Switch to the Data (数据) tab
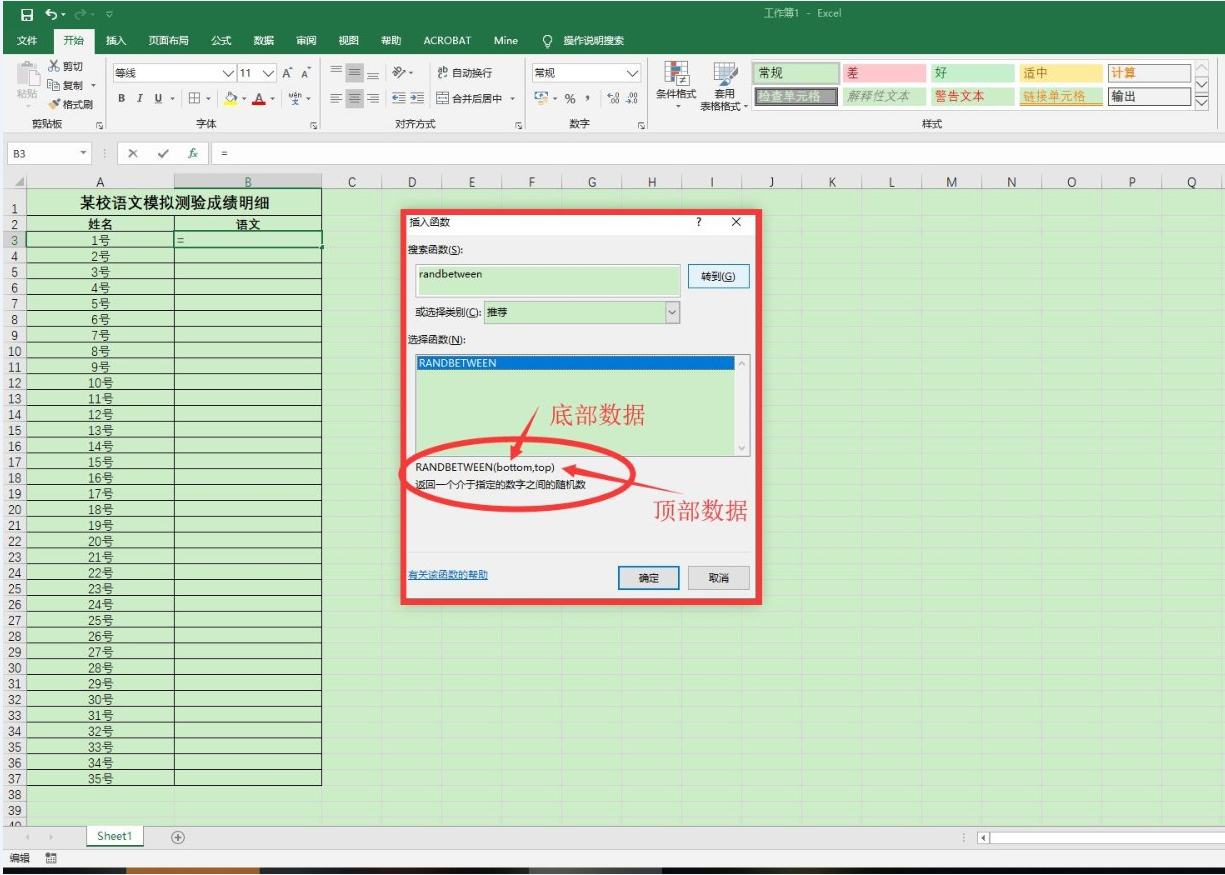 coord(264,41)
